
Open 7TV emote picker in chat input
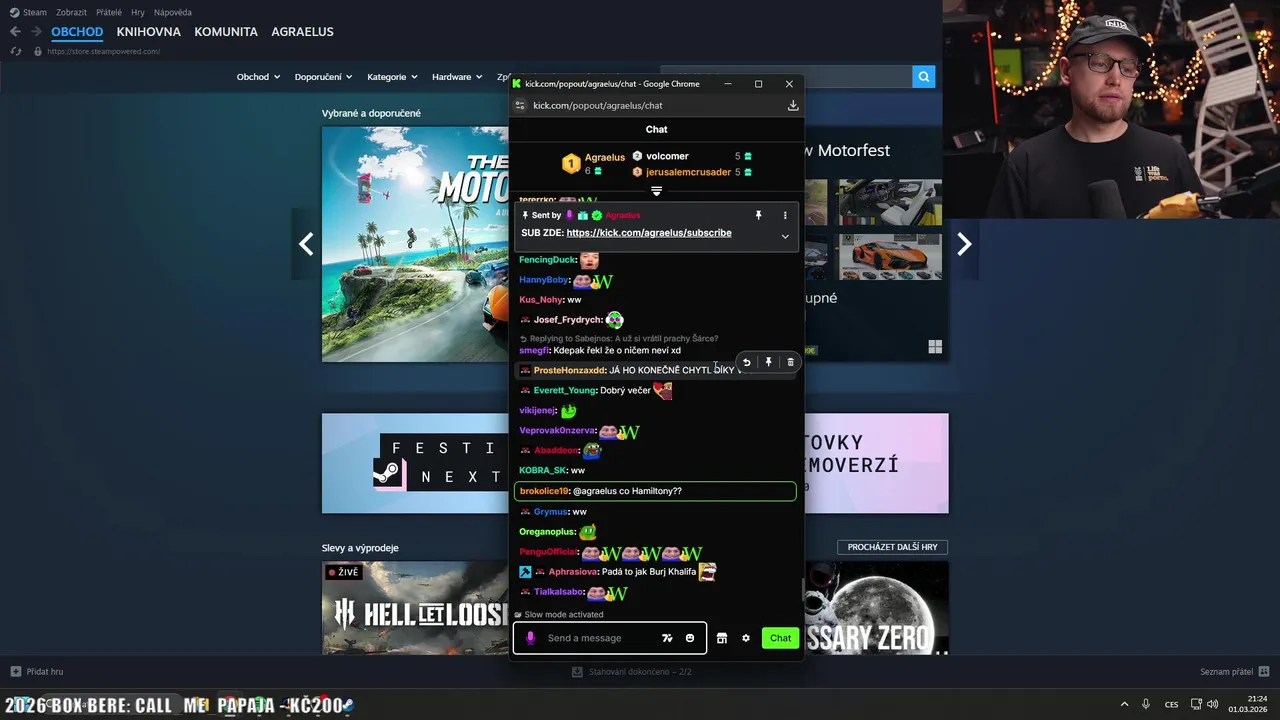pyautogui.click(x=667, y=638)
